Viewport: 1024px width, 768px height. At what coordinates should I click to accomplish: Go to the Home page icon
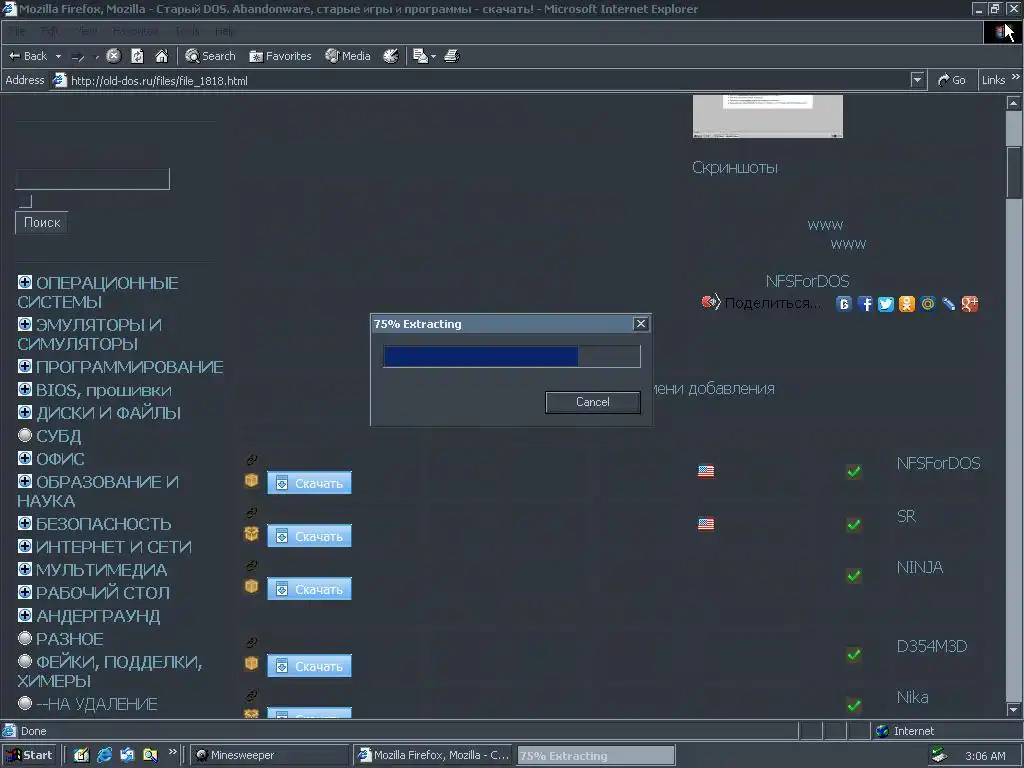click(x=161, y=56)
